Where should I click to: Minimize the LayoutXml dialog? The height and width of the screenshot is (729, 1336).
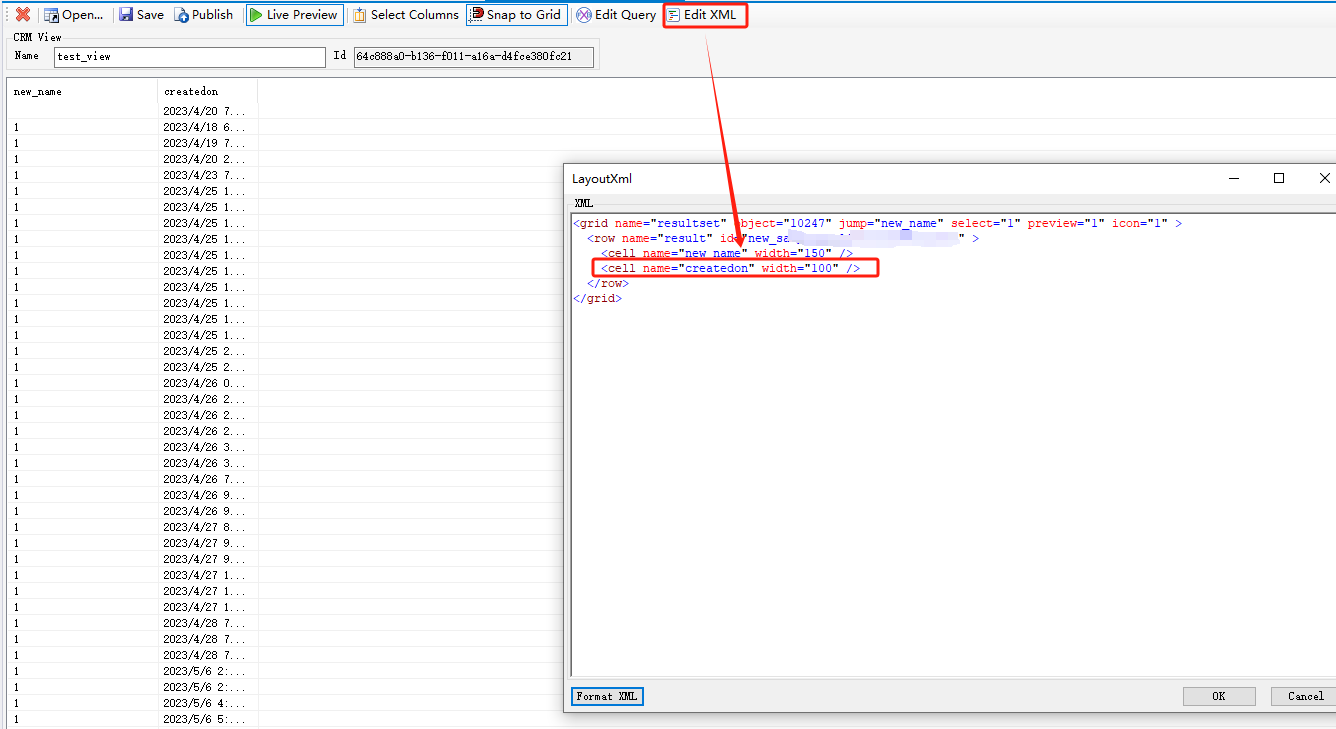[x=1233, y=178]
